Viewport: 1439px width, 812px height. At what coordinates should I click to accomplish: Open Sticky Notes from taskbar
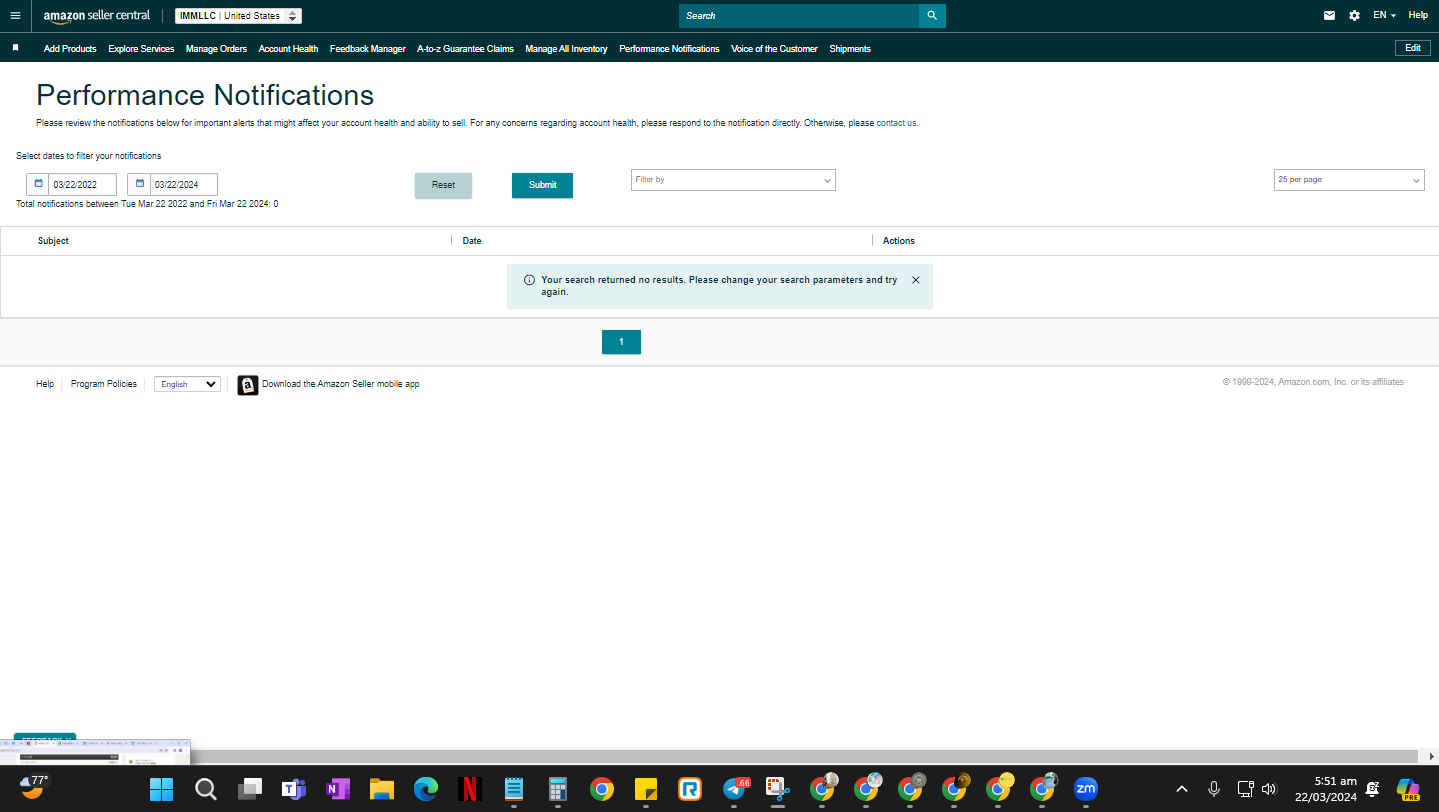point(645,789)
